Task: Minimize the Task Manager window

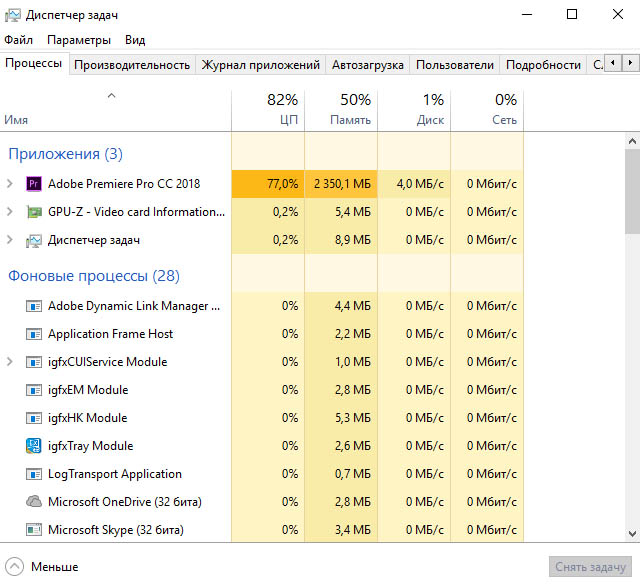Action: 527,15
